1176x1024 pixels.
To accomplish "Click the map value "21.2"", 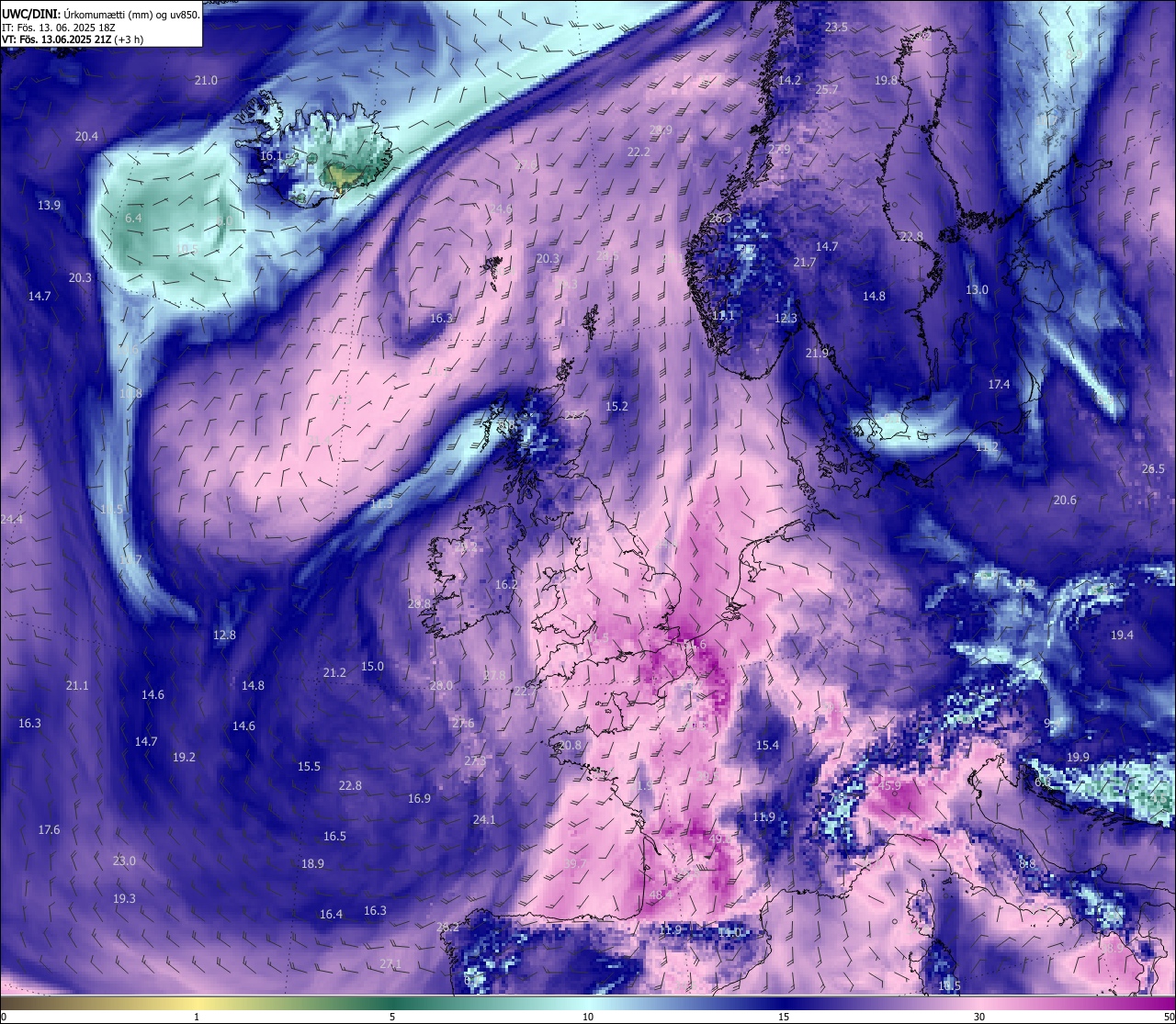I will [334, 673].
